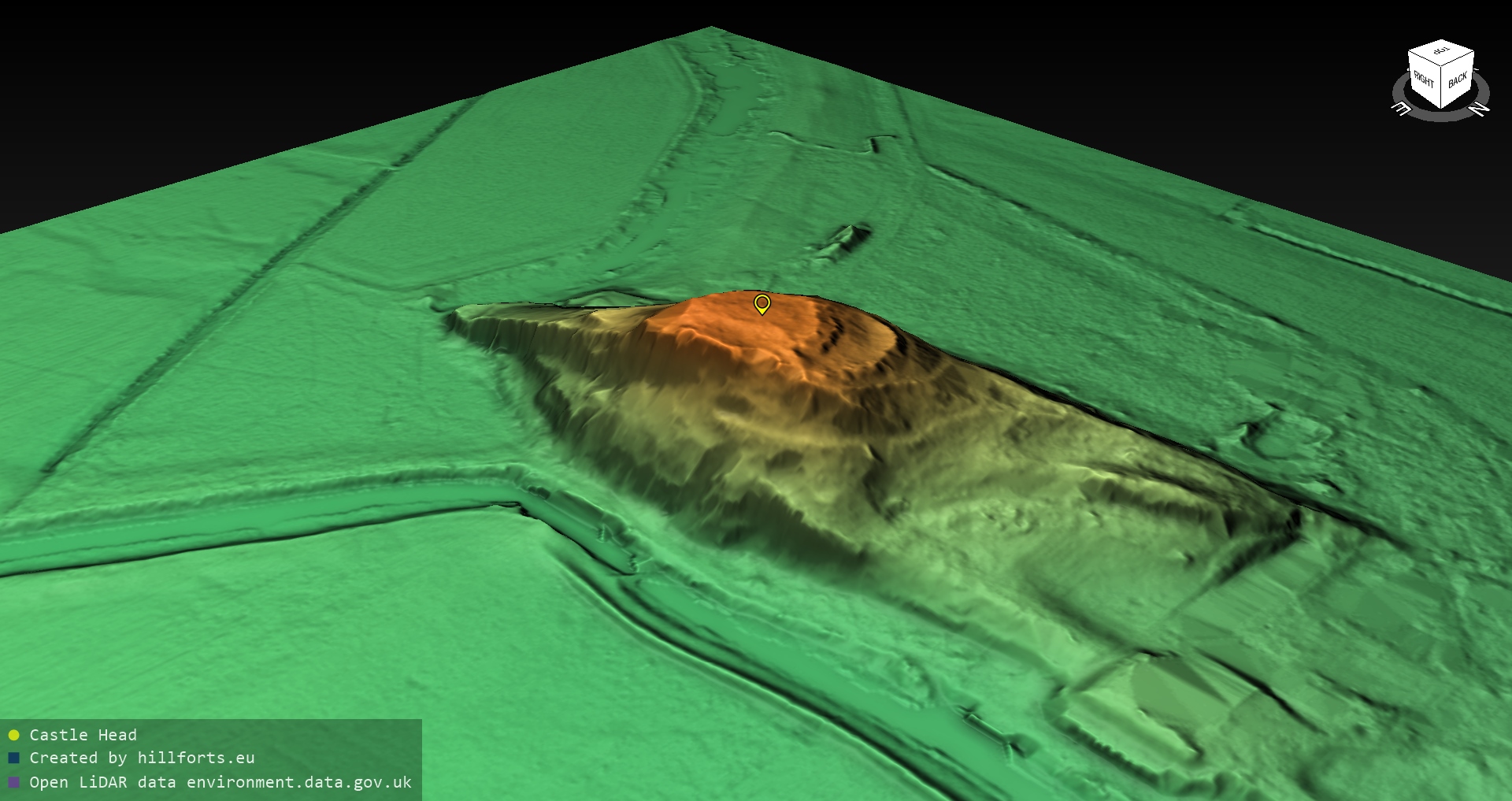Click the N compass direction marker

pyautogui.click(x=1480, y=109)
